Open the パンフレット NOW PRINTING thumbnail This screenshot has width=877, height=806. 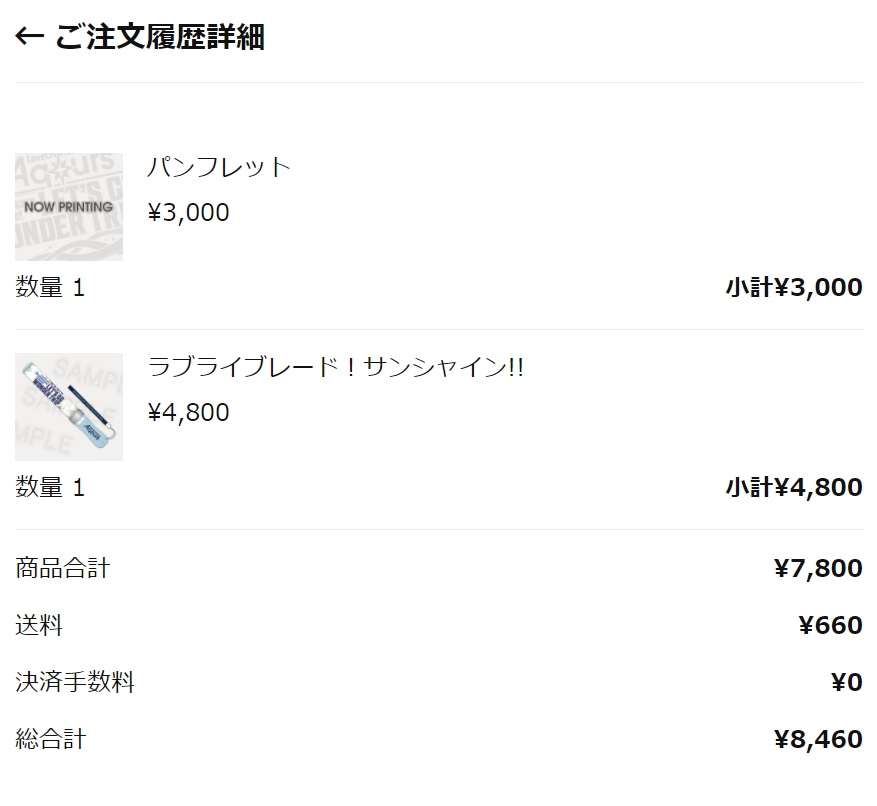(69, 207)
